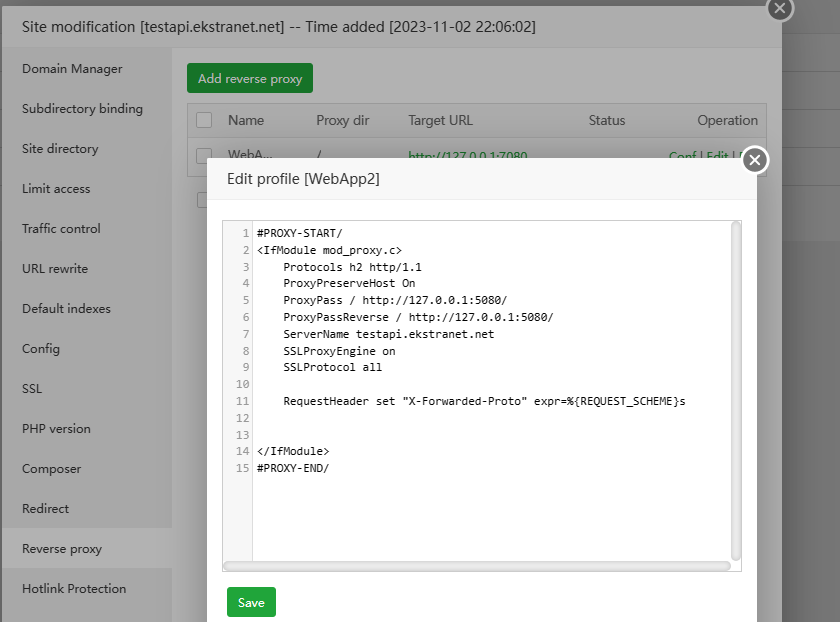840x622 pixels.
Task: Switch to URL rewrite section
Action: (55, 269)
